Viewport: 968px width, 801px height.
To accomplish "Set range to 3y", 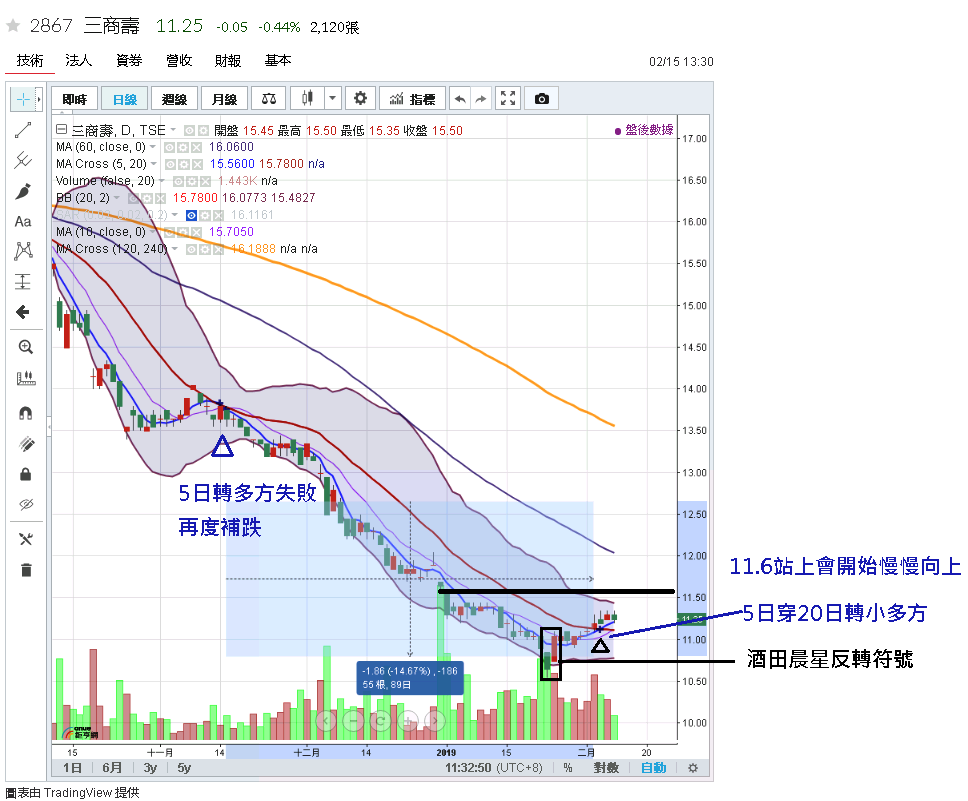I will (x=150, y=768).
